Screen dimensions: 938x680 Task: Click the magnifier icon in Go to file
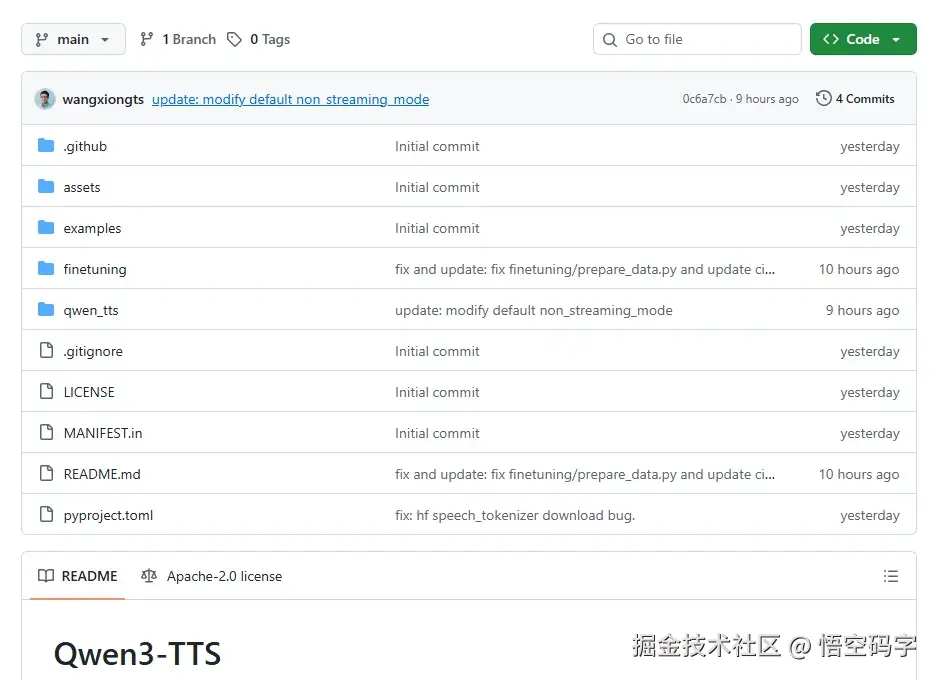[x=610, y=39]
